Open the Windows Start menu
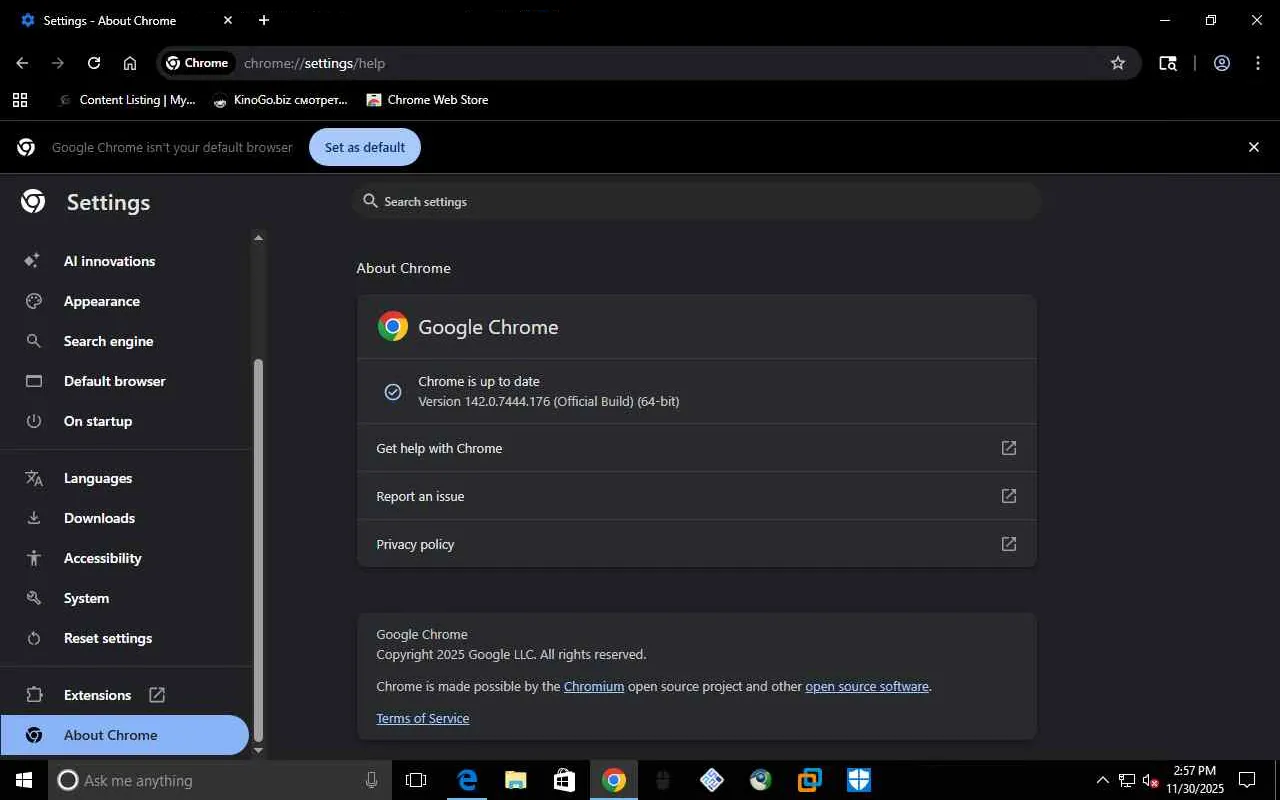1280x800 pixels. click(24, 780)
